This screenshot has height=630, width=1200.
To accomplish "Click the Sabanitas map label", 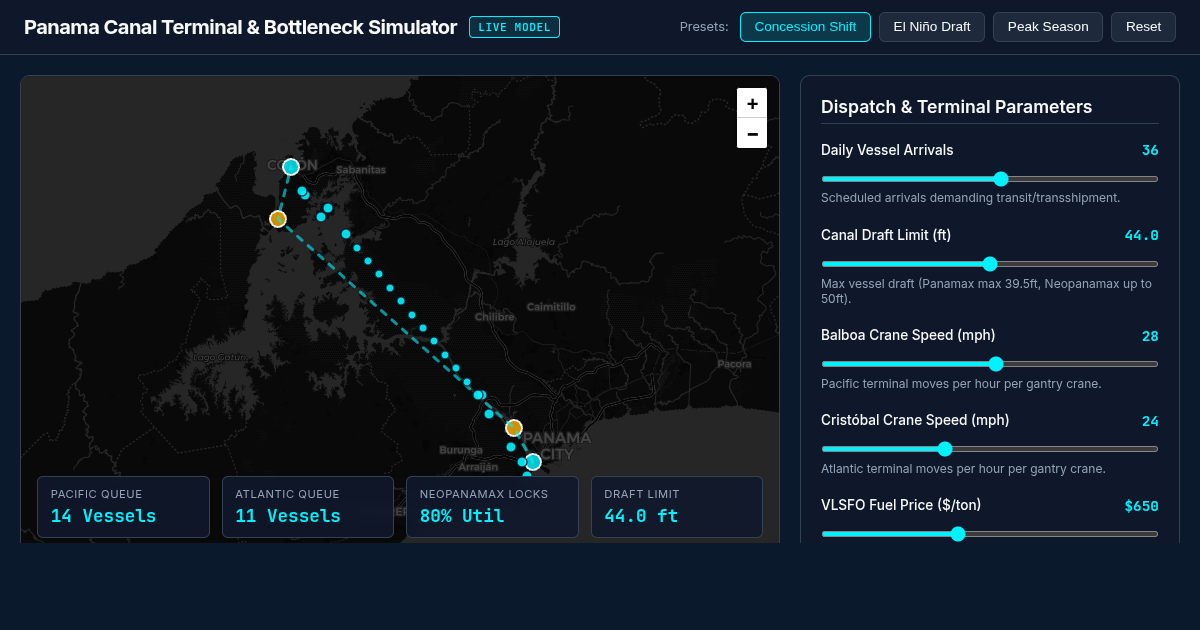I will (x=361, y=170).
